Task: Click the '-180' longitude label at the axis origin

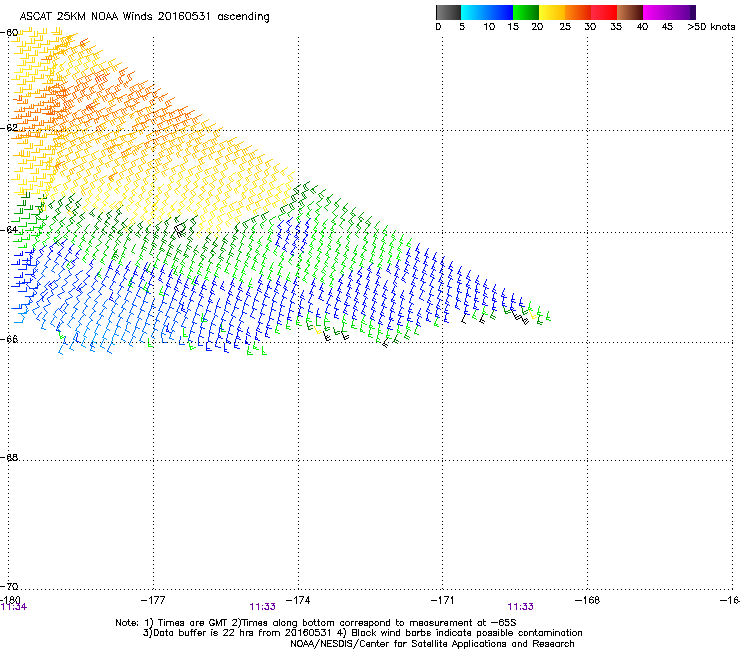Action: tap(10, 600)
